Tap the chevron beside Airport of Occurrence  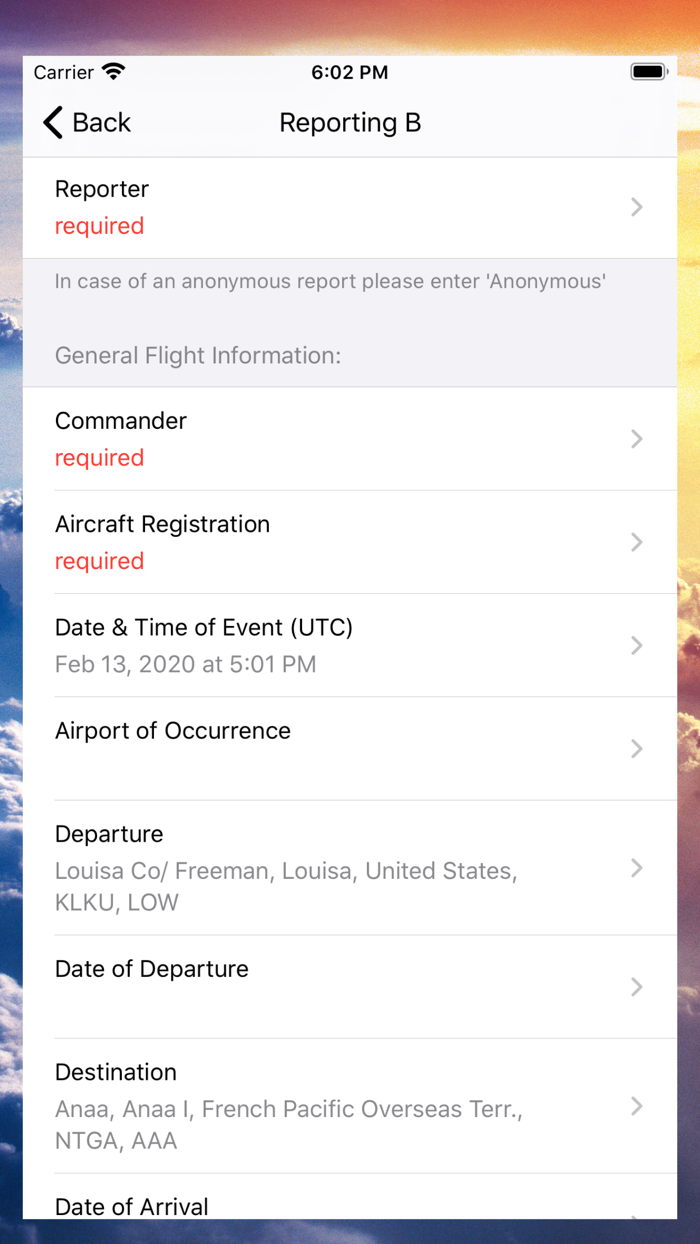[x=637, y=748]
